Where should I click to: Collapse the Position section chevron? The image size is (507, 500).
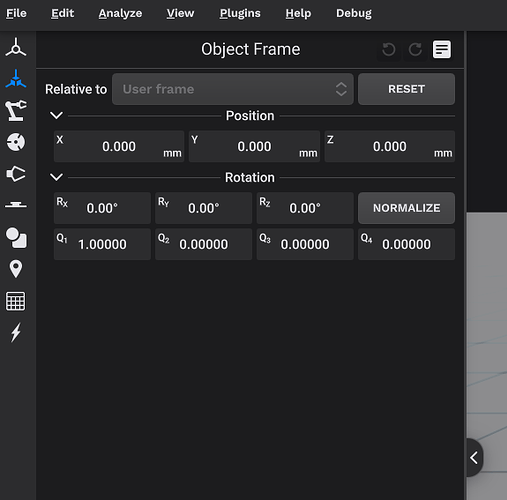tap(56, 115)
